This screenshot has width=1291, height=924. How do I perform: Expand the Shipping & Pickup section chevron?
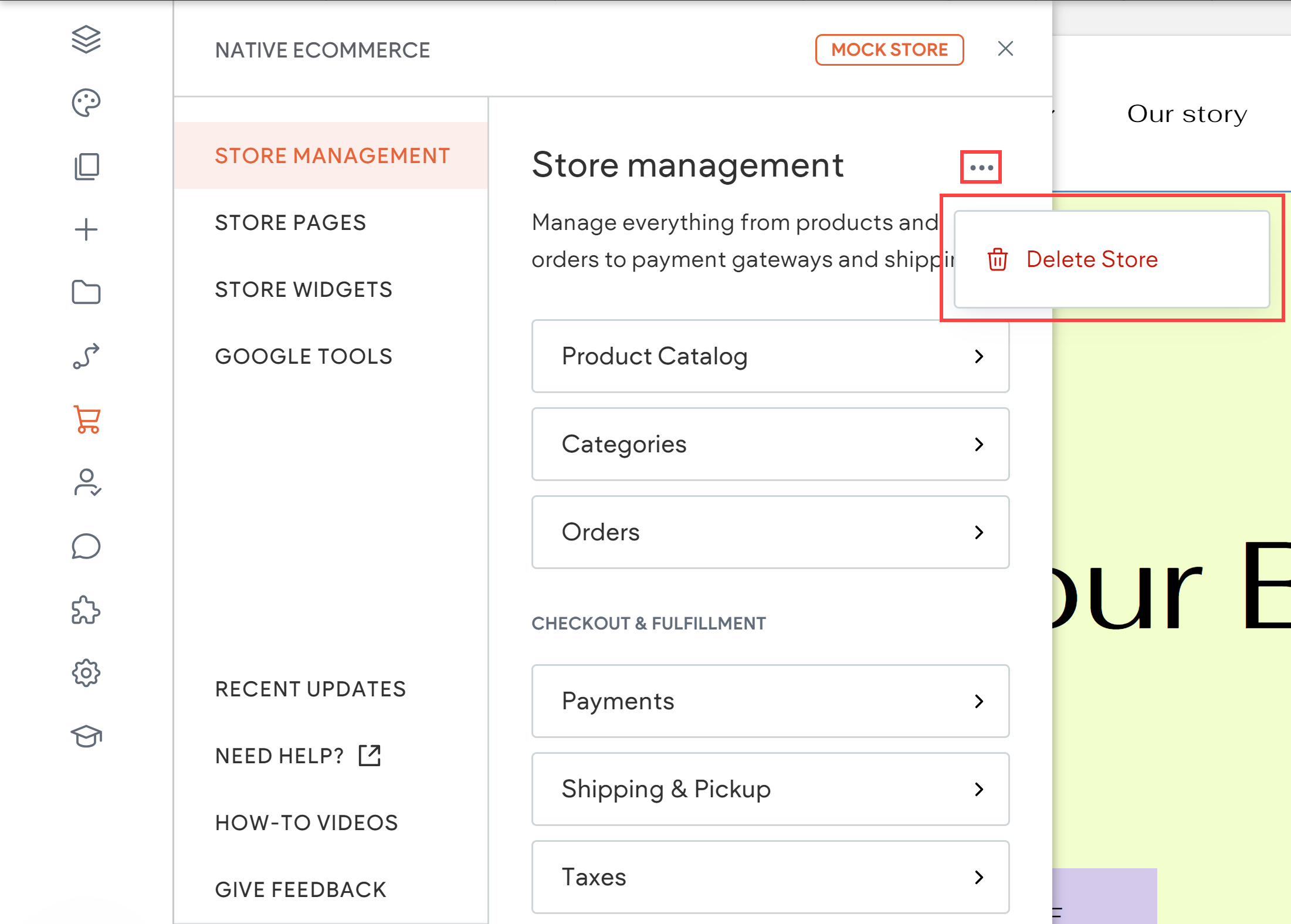978,789
